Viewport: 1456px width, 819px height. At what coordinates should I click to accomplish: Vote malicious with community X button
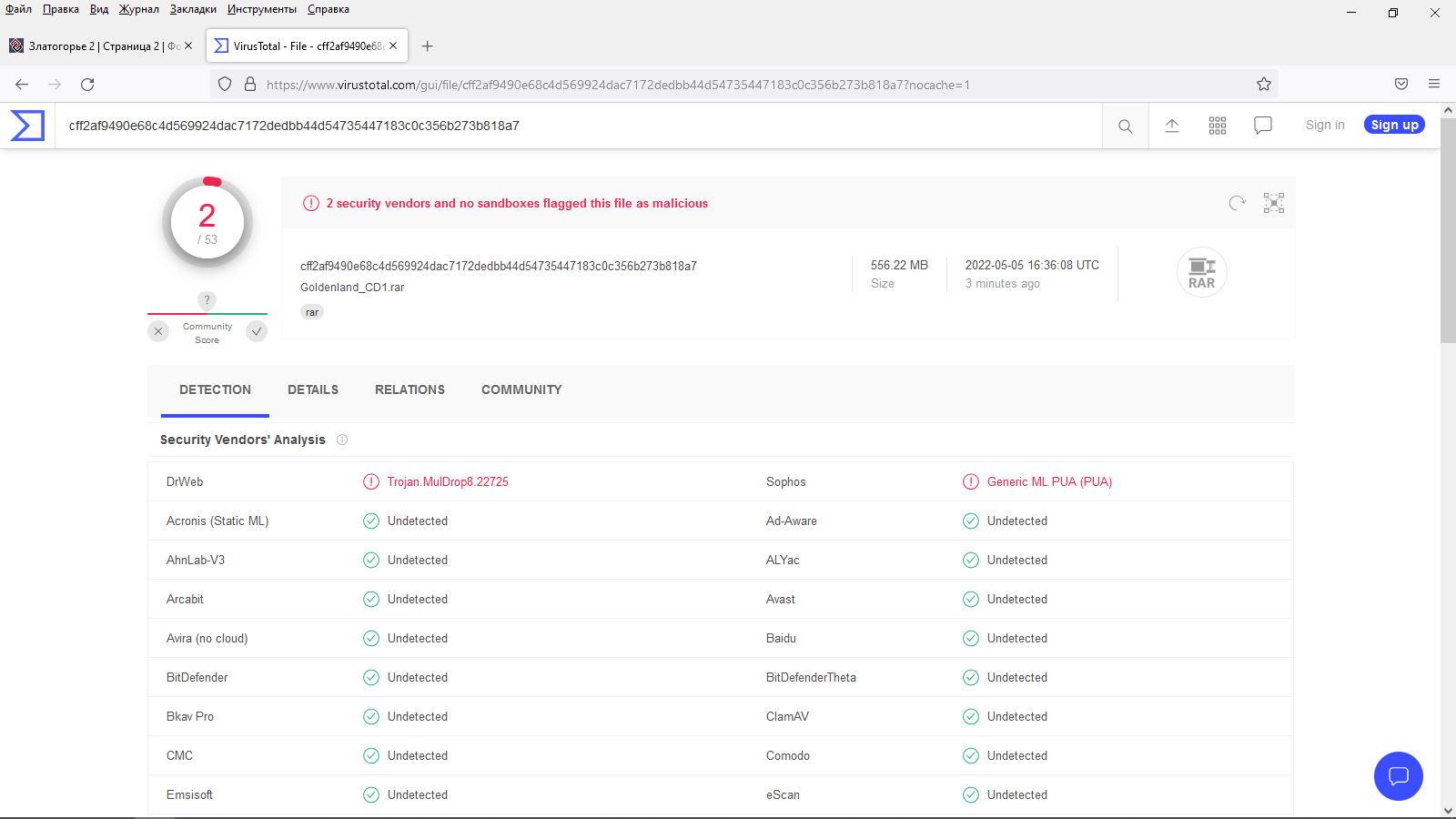click(158, 331)
